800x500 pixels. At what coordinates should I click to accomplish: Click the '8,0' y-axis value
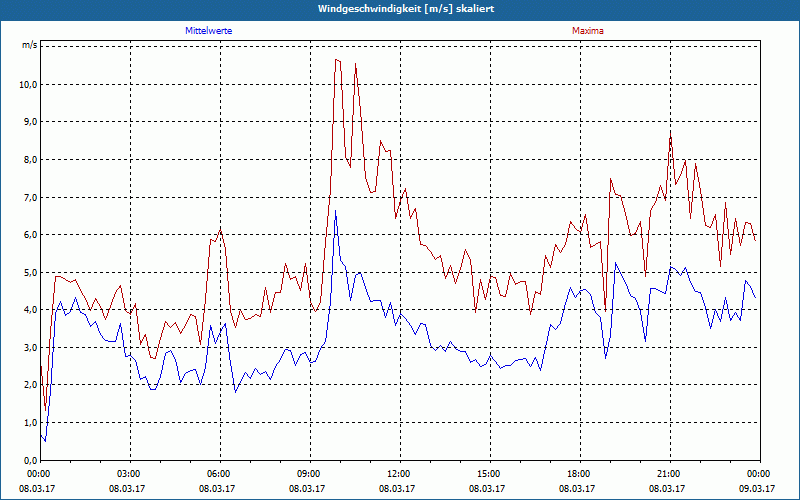(x=31, y=160)
